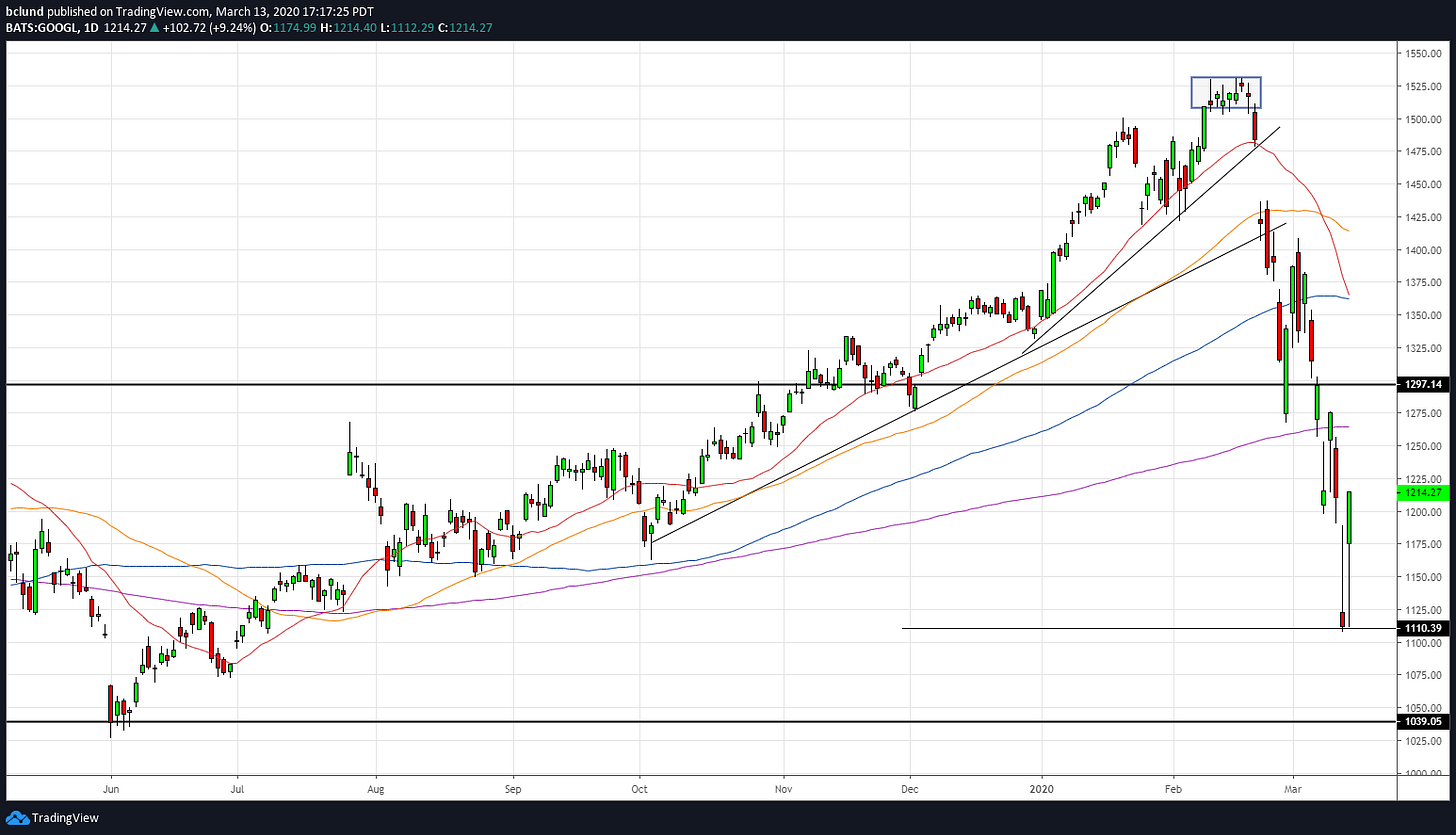
Task: Click the 1000.00 price axis label
Action: (1421, 773)
